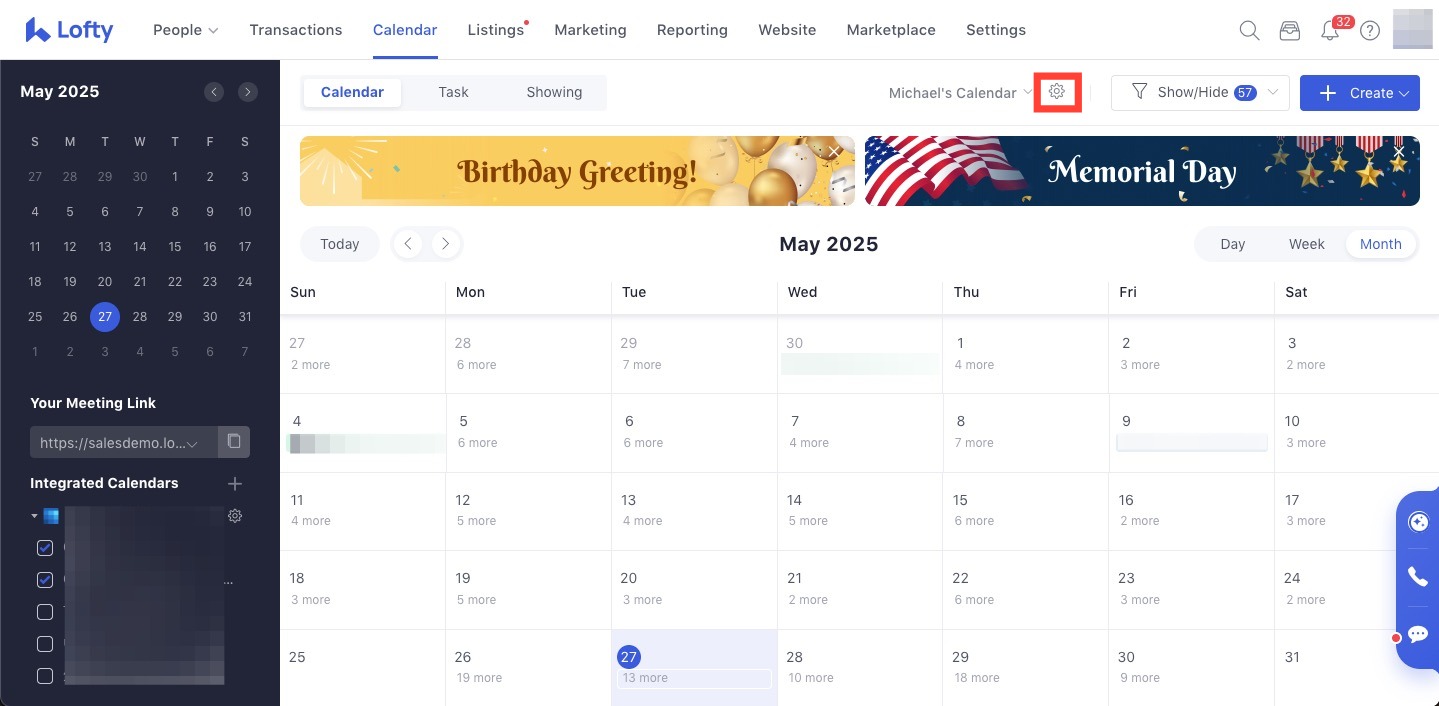Check the third integrated calendar checkbox
Viewport: 1439px width, 706px height.
(45, 612)
